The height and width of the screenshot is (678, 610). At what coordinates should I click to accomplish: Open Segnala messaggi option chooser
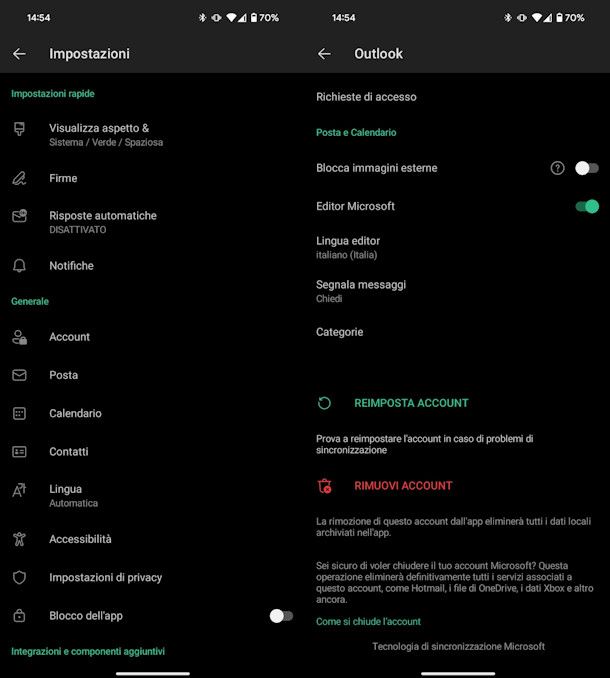(361, 291)
